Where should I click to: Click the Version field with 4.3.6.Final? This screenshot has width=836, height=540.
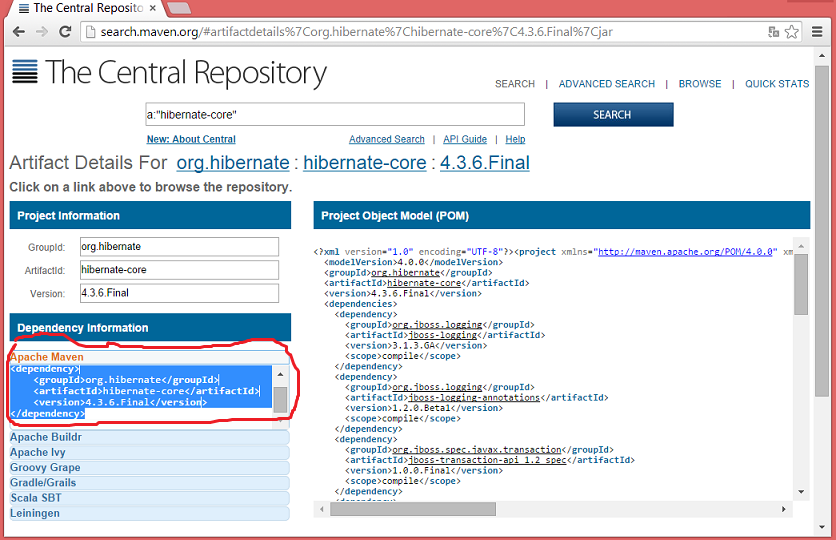(x=179, y=293)
